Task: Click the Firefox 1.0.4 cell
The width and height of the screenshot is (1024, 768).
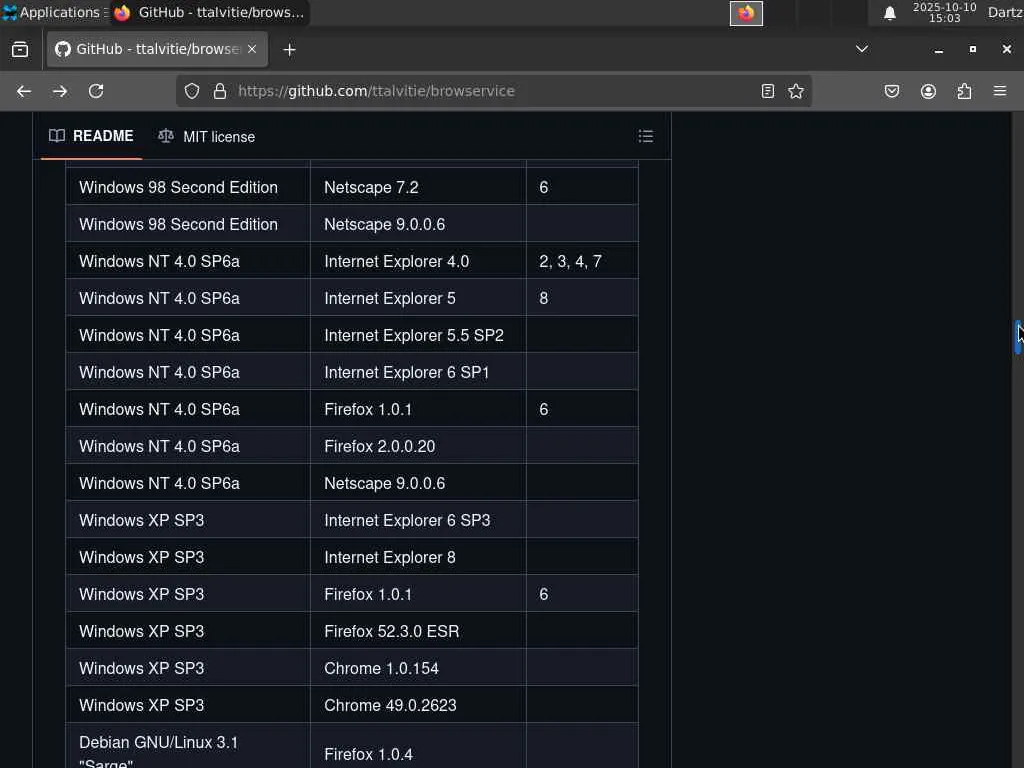Action: [x=418, y=746]
